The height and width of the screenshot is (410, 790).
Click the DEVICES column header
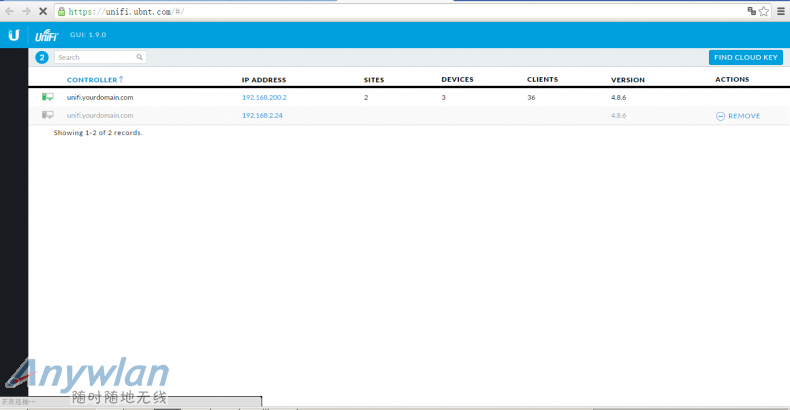tap(457, 80)
